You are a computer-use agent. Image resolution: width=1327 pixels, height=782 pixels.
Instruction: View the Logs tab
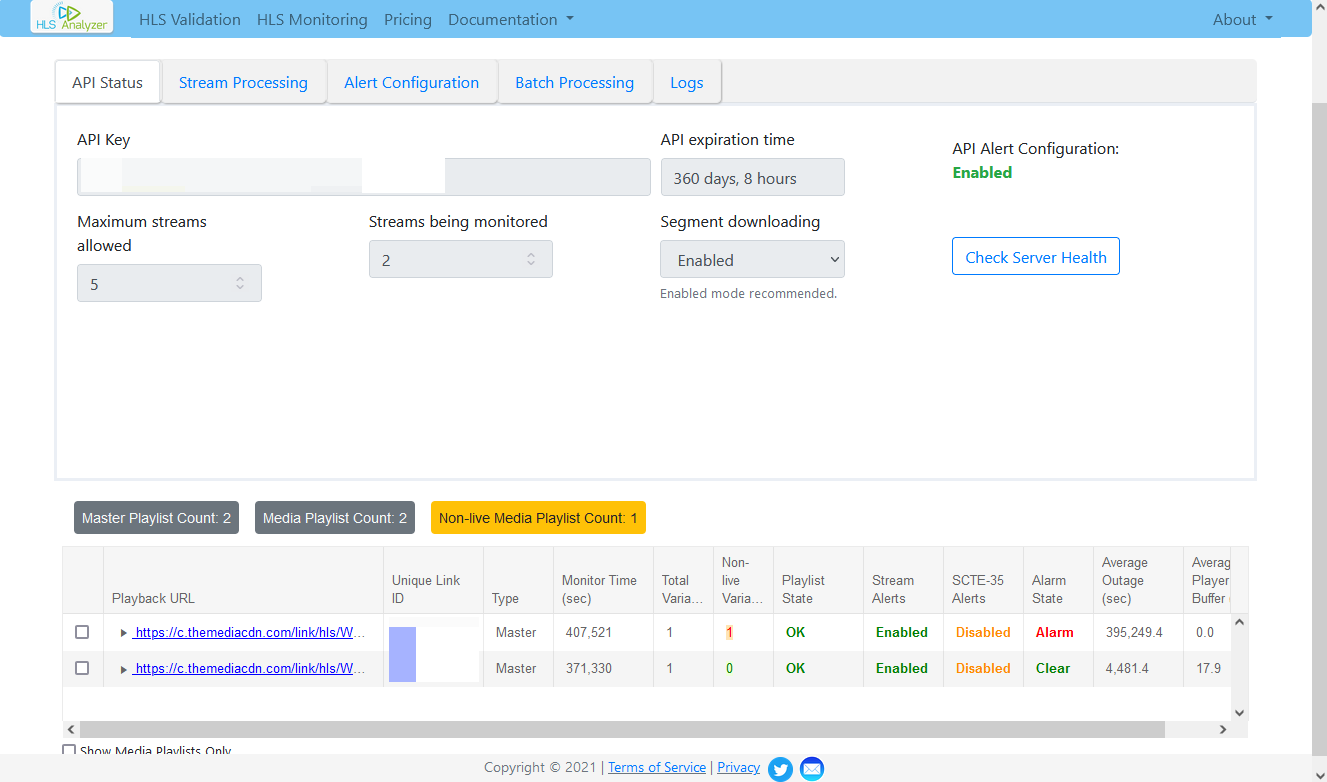click(687, 82)
